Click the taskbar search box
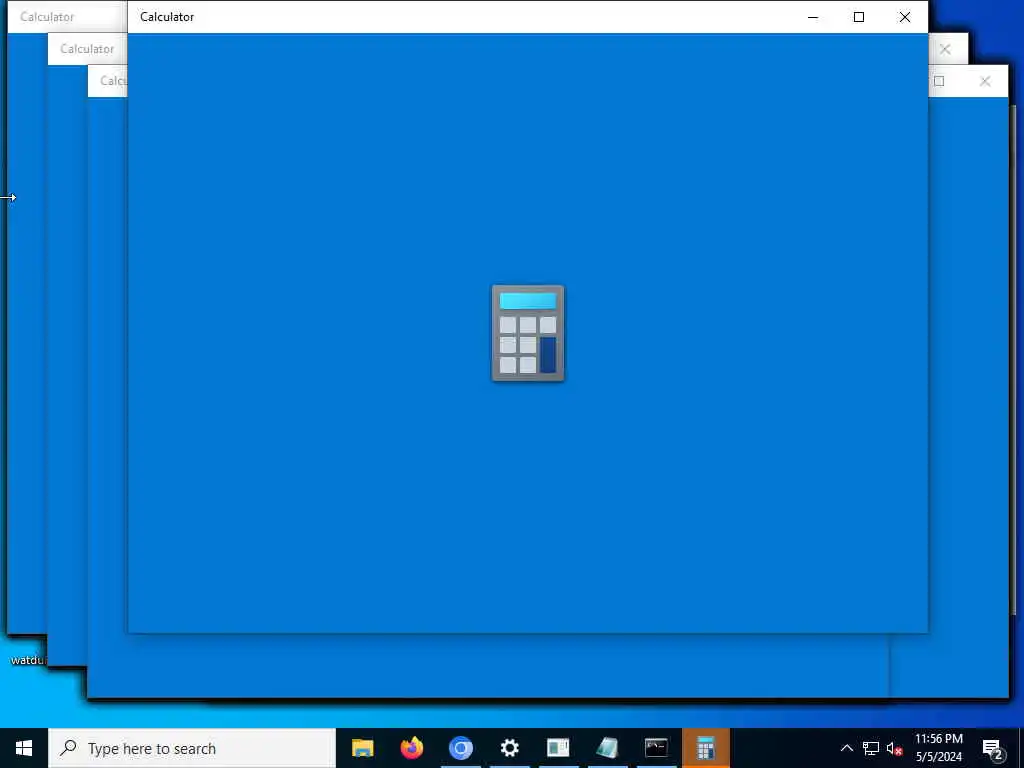The image size is (1024, 768). (192, 748)
